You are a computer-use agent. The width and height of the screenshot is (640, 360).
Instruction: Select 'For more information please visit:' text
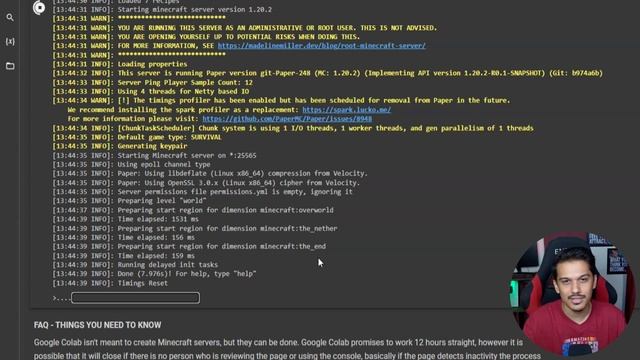click(x=133, y=119)
